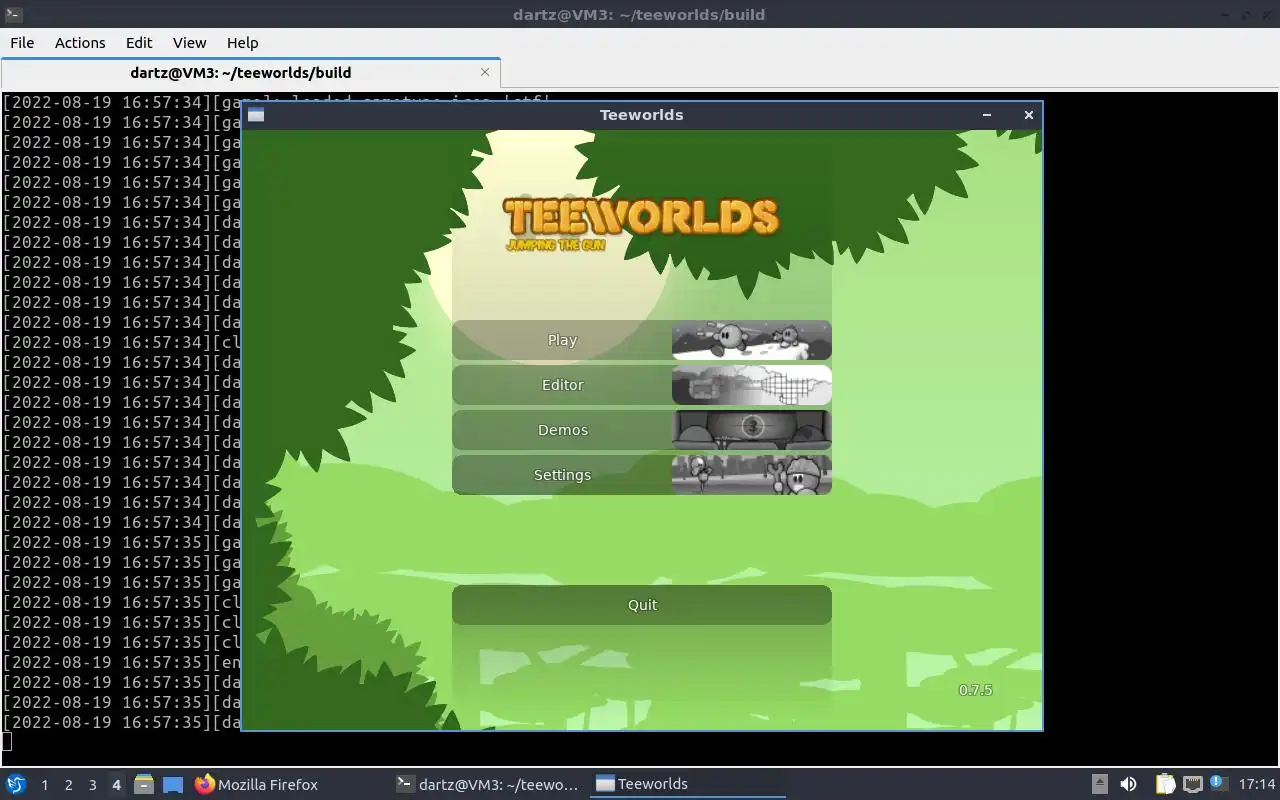Click the Demos thumbnail showing the countdown number

click(752, 430)
